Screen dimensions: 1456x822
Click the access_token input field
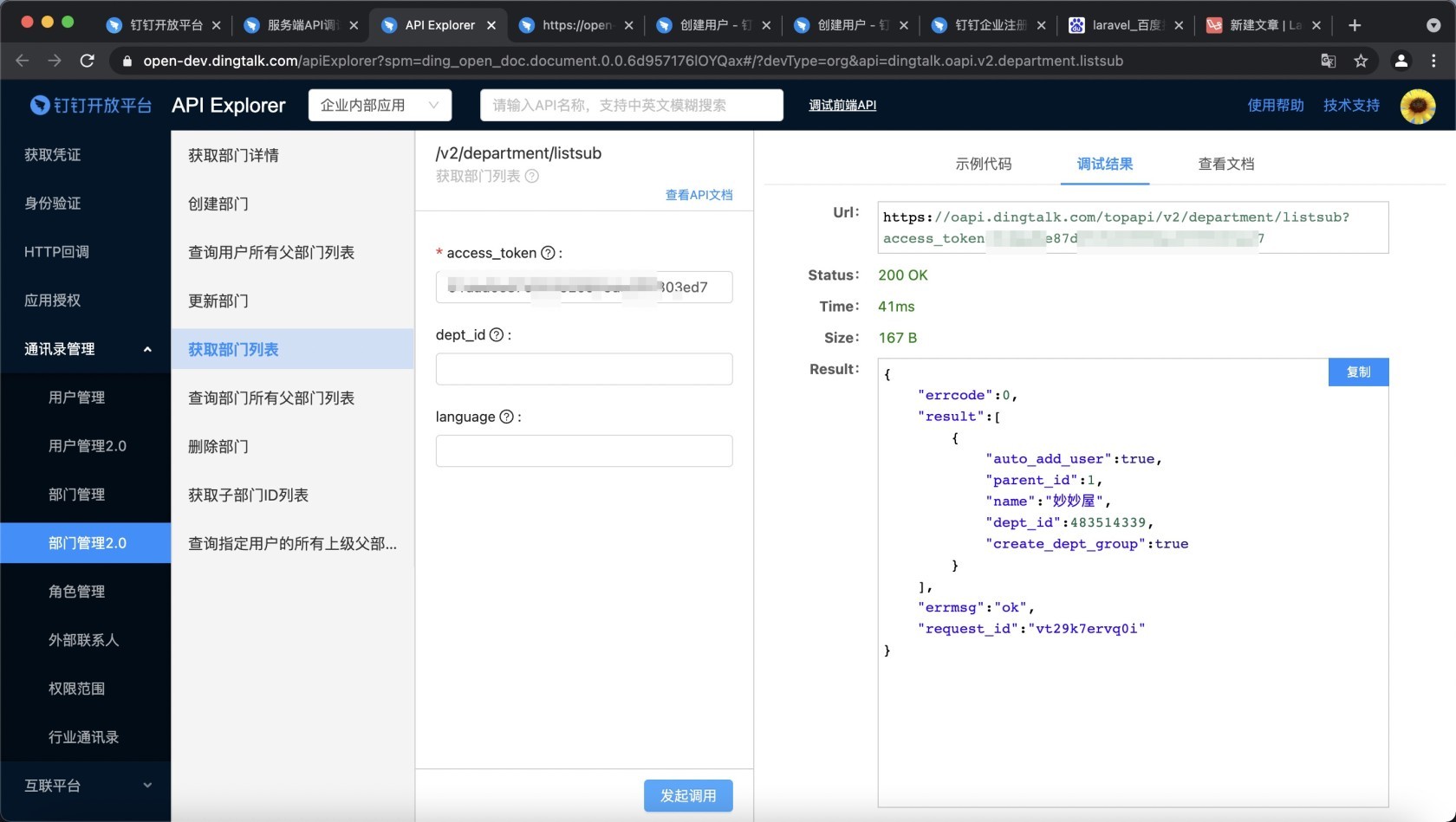tap(584, 287)
